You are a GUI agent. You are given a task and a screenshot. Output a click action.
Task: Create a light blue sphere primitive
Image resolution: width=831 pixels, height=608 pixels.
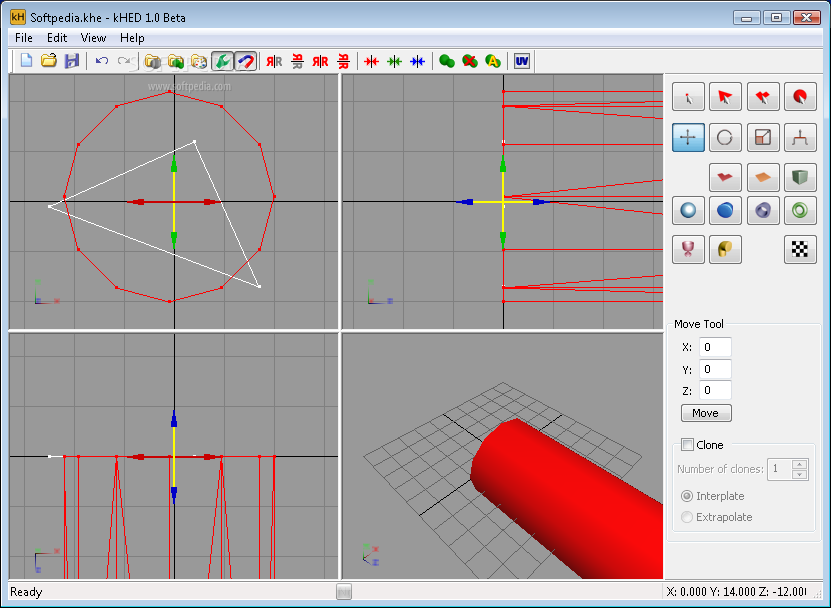pos(688,210)
